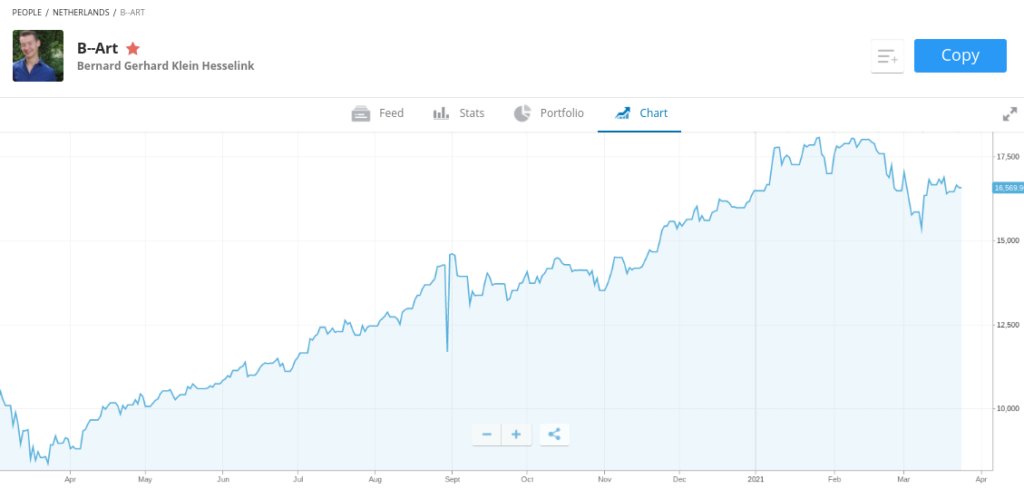Viewport: 1024px width, 489px height.
Task: Click the active Chart tab
Action: point(641,113)
